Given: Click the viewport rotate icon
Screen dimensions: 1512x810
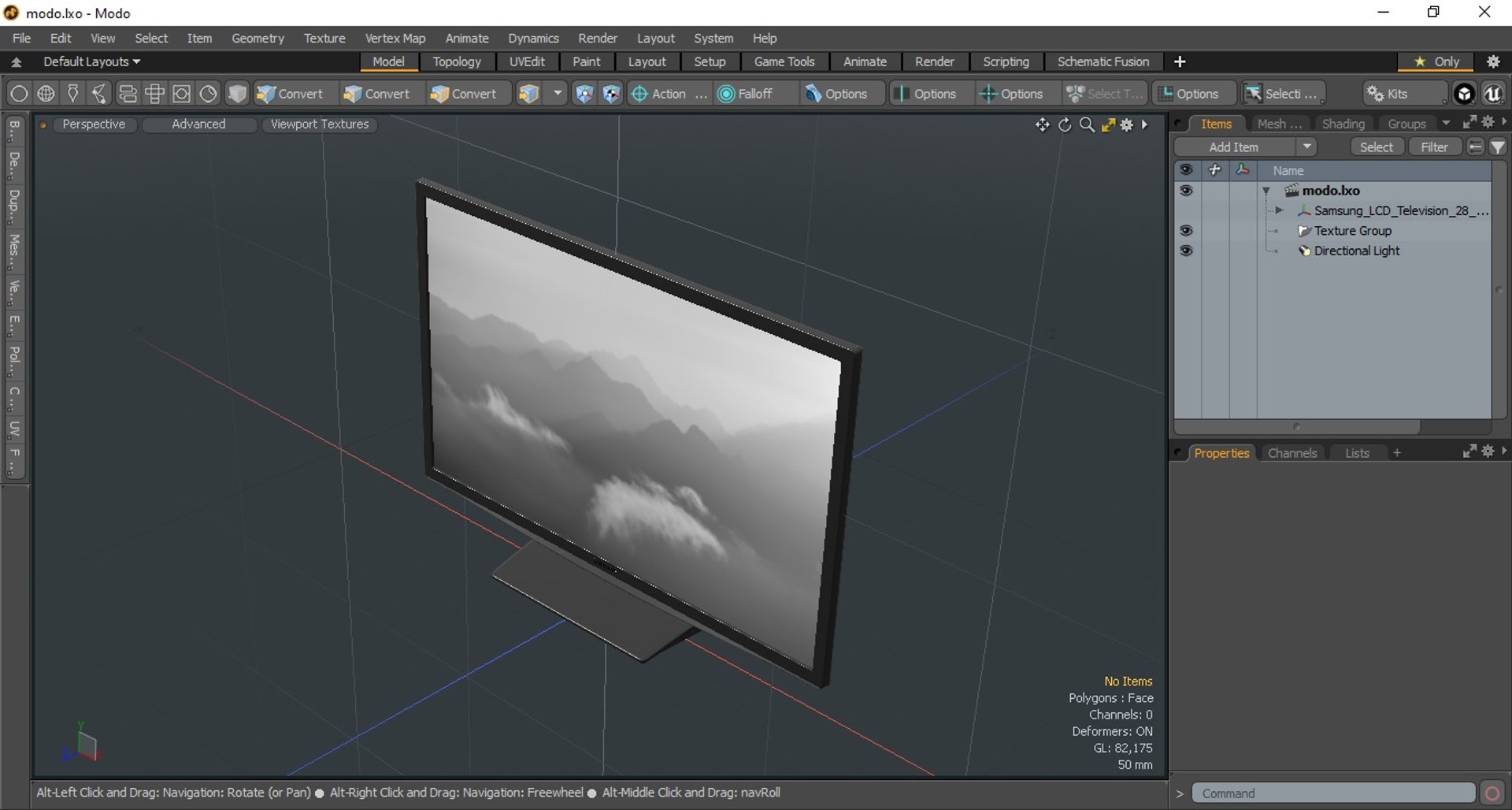Looking at the screenshot, I should click(x=1065, y=124).
